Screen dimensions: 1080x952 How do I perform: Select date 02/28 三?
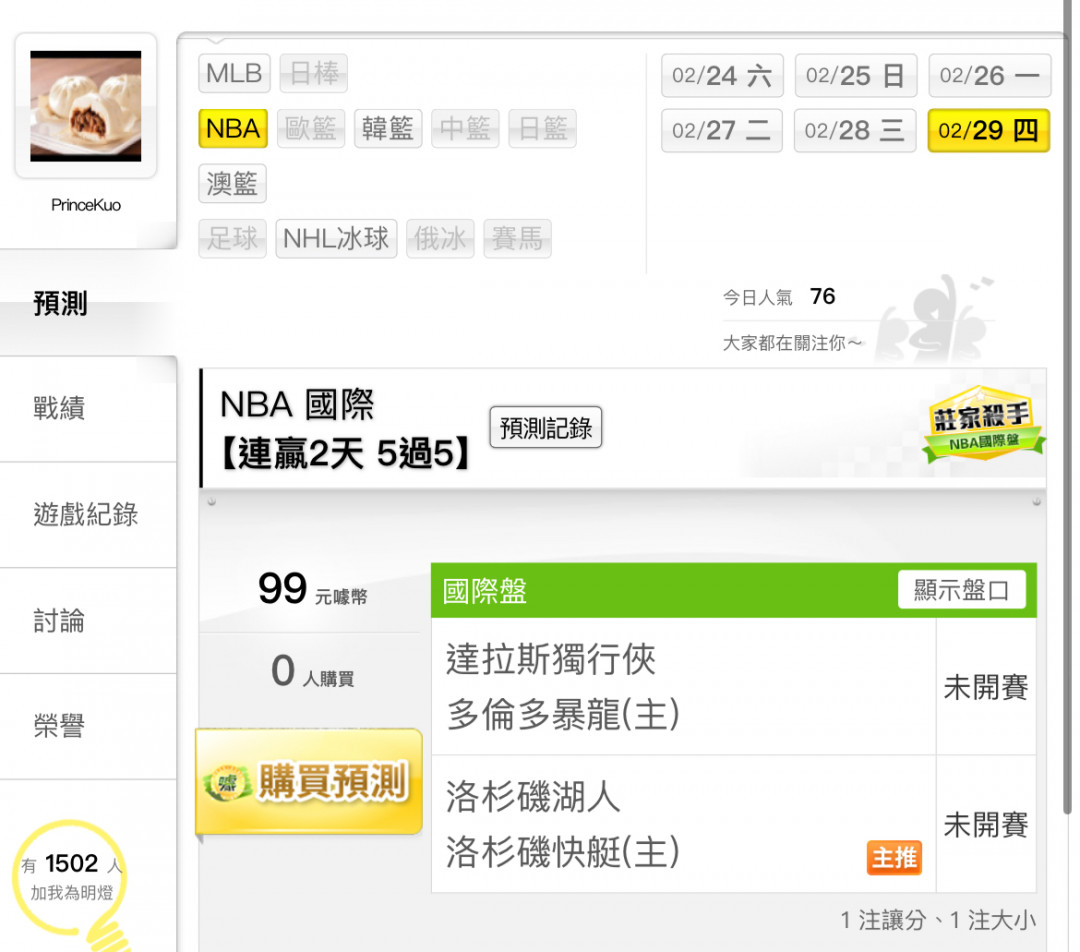[855, 130]
